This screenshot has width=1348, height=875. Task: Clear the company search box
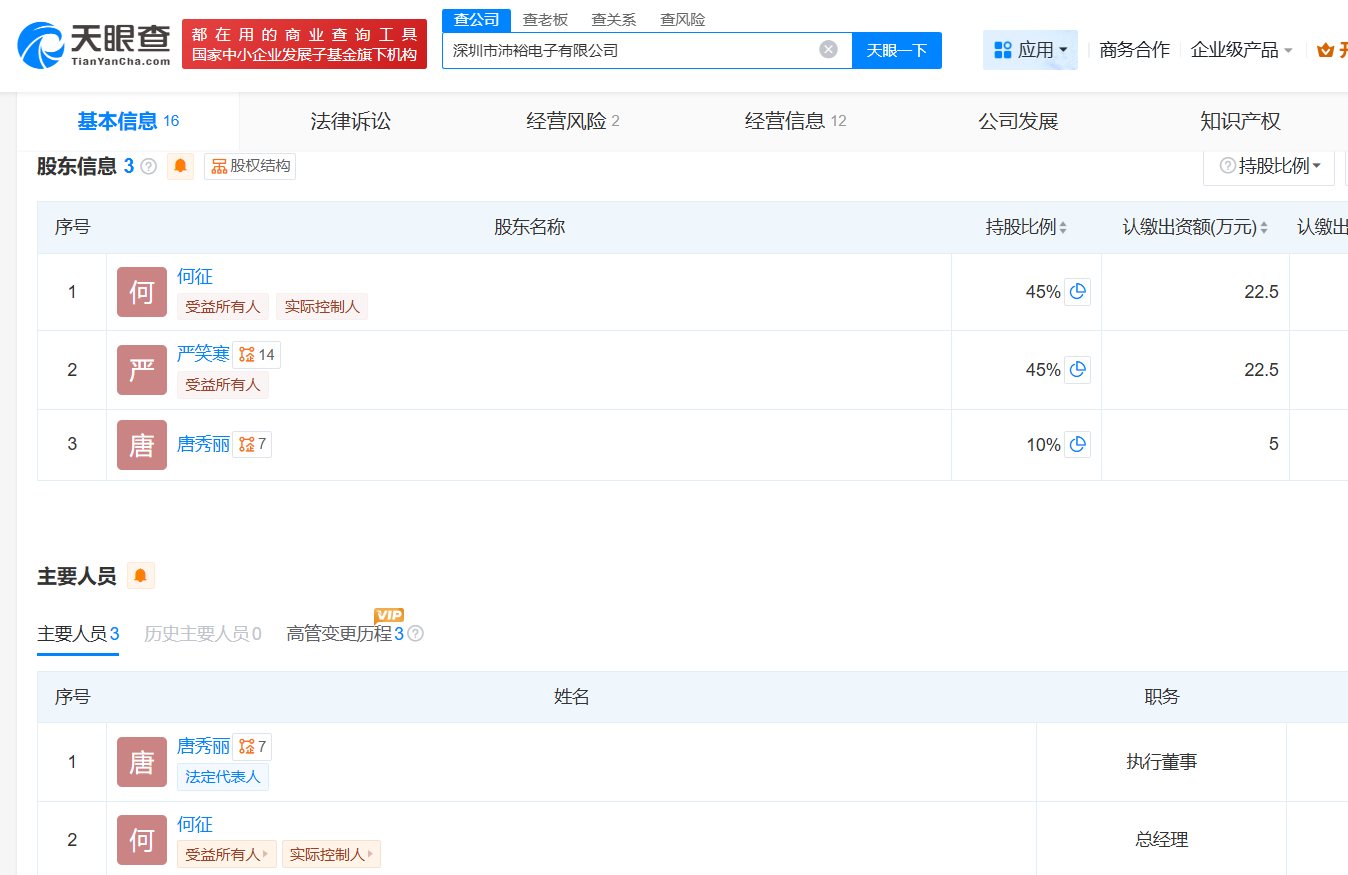[828, 50]
